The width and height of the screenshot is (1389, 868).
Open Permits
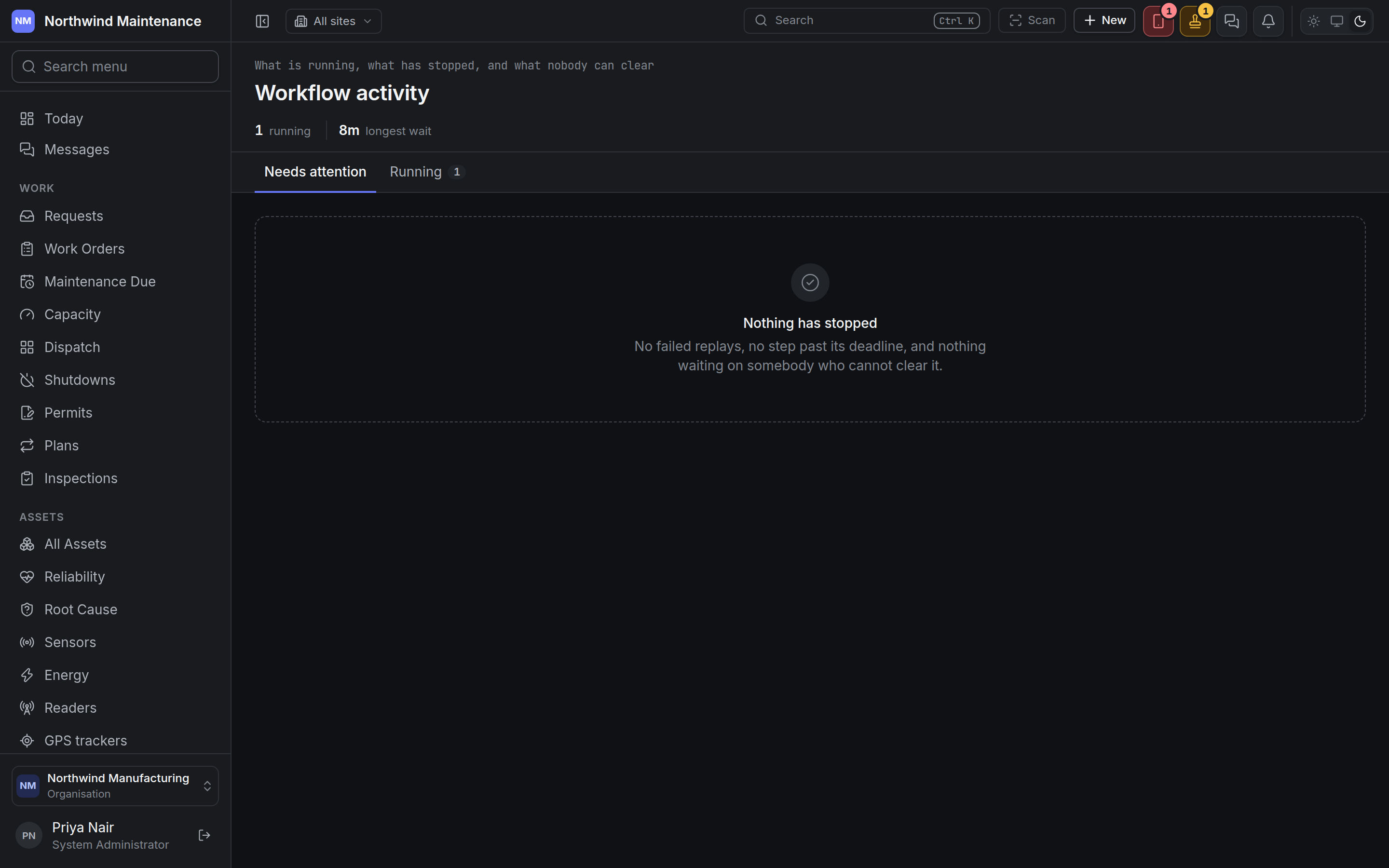pyautogui.click(x=115, y=412)
